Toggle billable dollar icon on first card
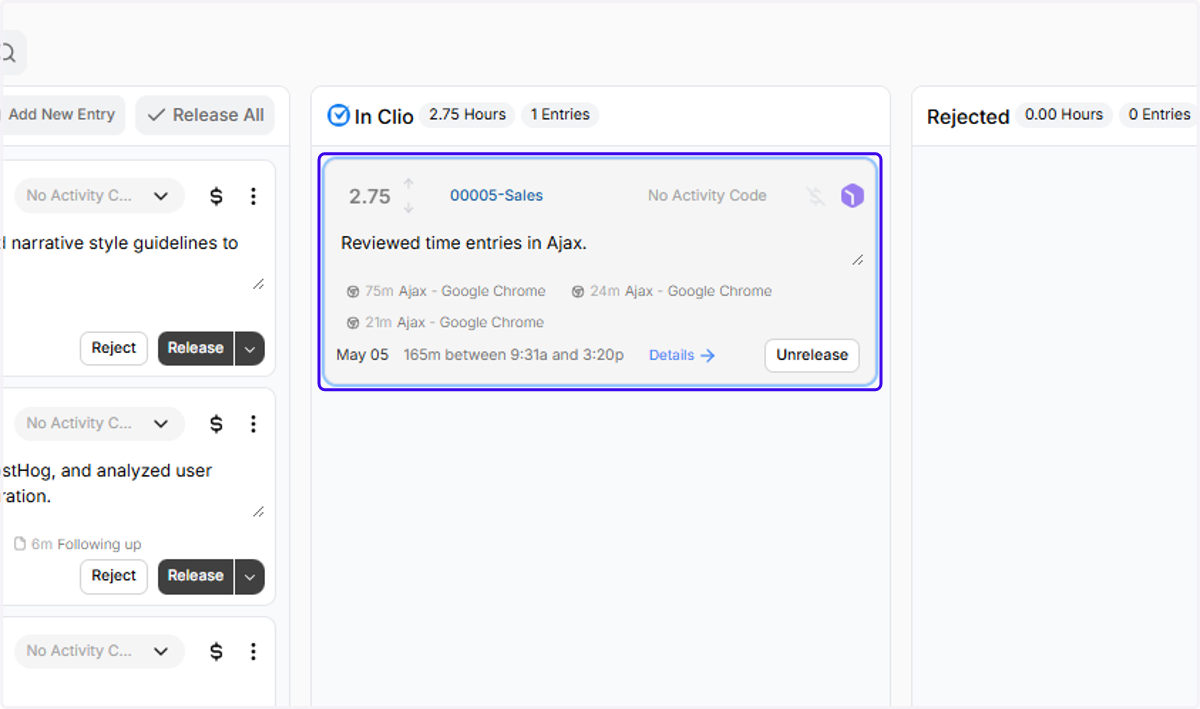Screen dimensions: 1200x709 click(216, 196)
